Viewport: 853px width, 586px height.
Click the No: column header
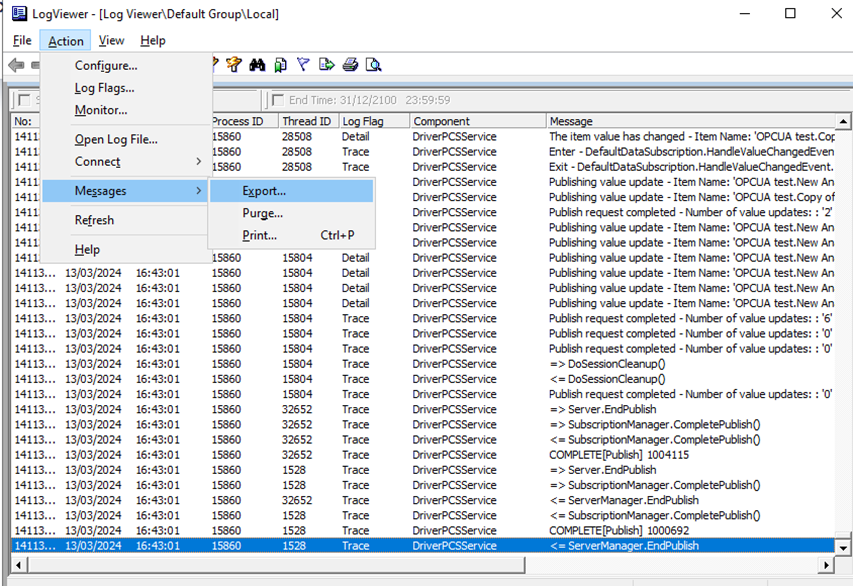tap(26, 121)
